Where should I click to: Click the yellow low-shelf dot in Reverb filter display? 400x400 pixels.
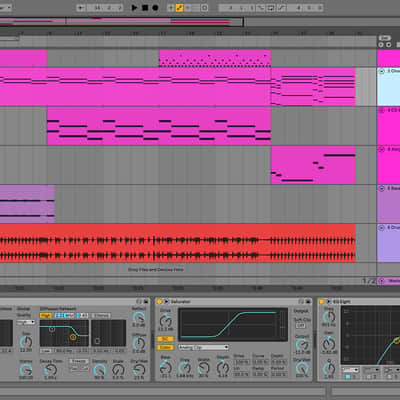pos(73,337)
